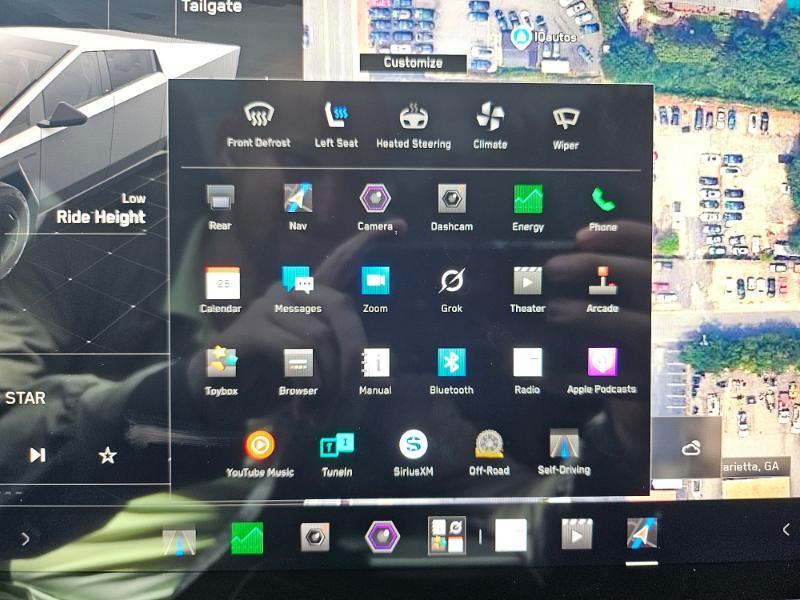Open Messages app
The image size is (800, 600).
298,289
